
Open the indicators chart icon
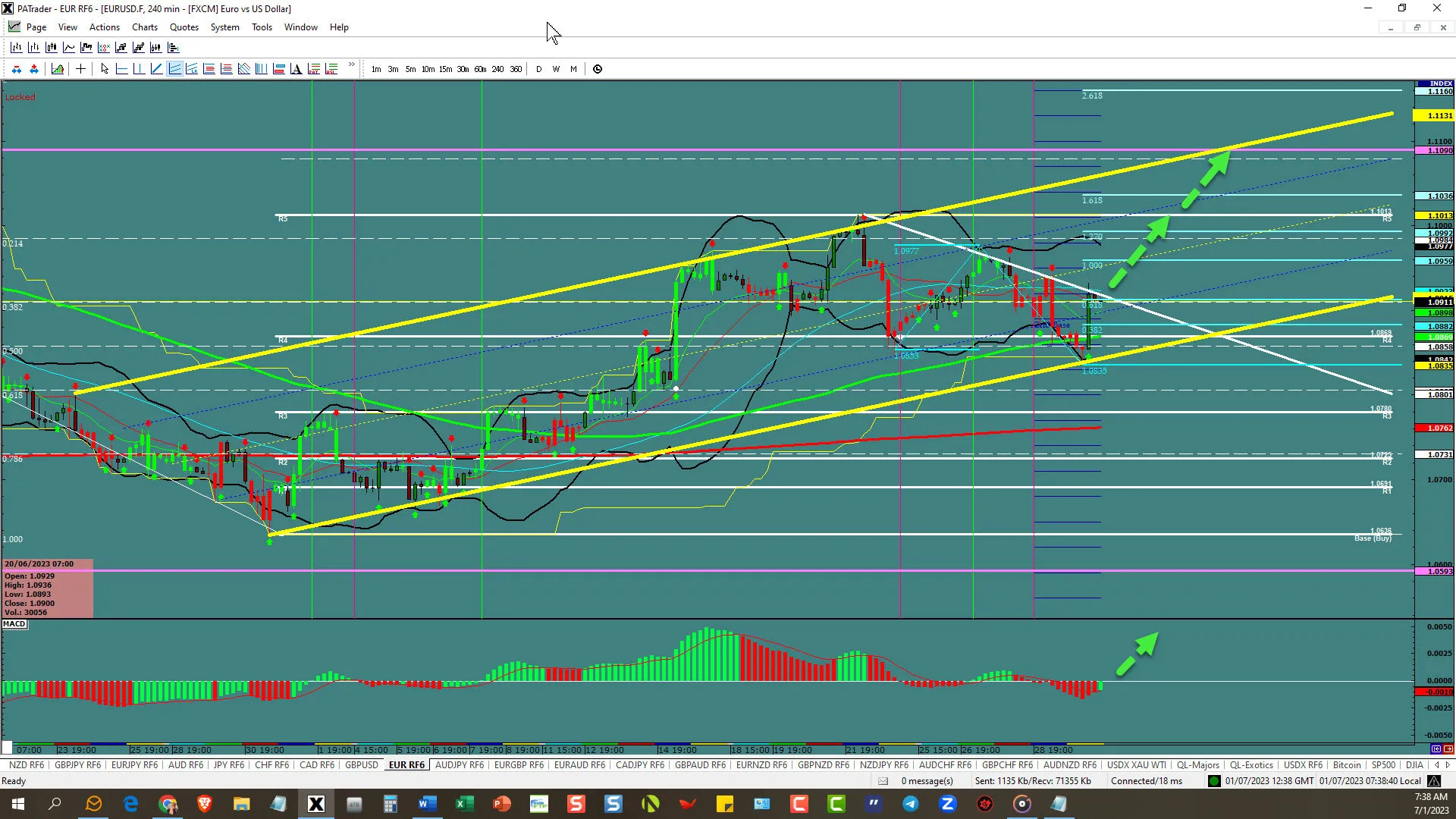58,69
